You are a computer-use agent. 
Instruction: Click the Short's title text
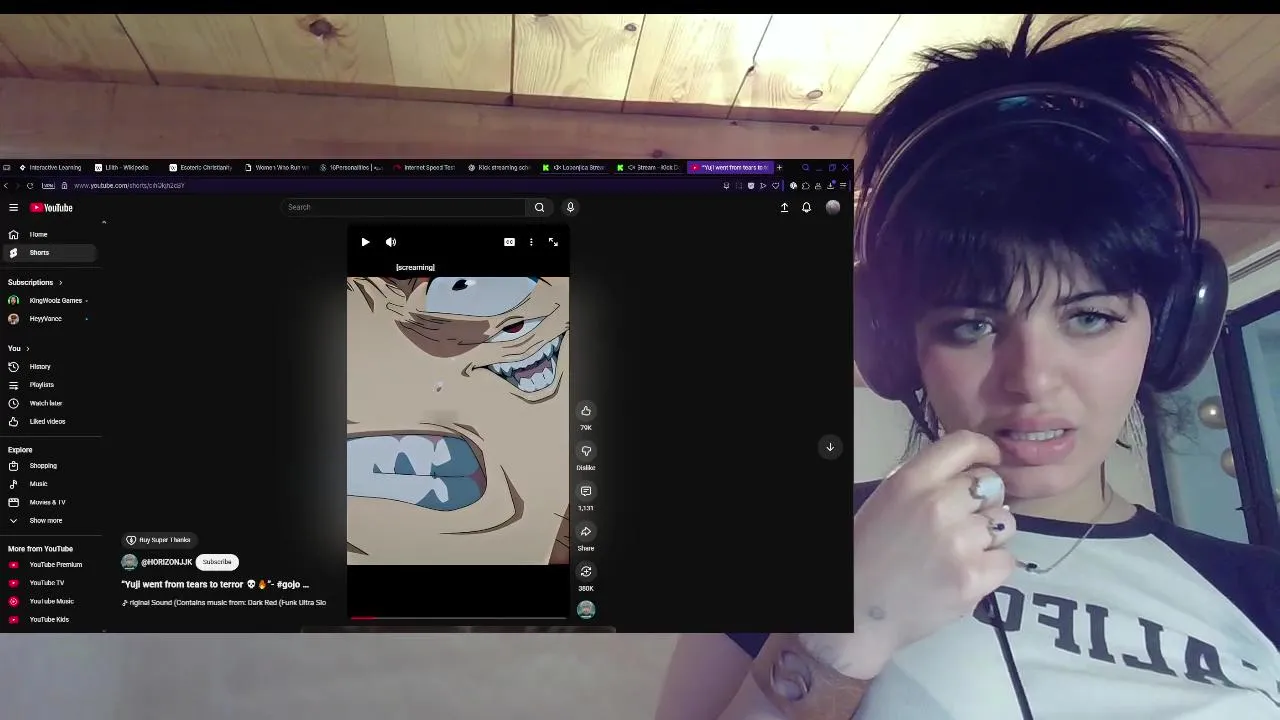[215, 584]
